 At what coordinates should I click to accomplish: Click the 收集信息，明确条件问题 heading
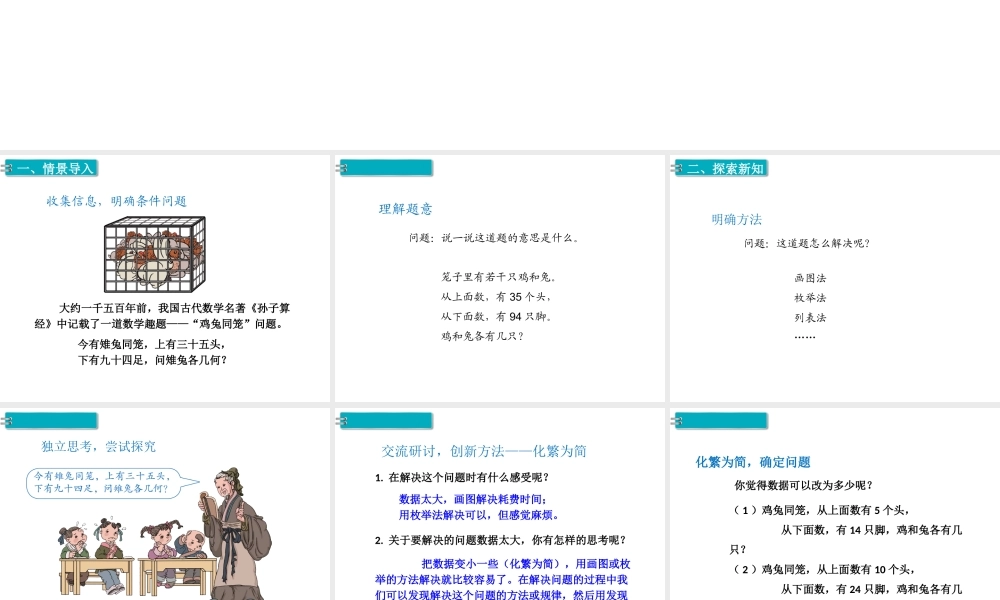[117, 201]
